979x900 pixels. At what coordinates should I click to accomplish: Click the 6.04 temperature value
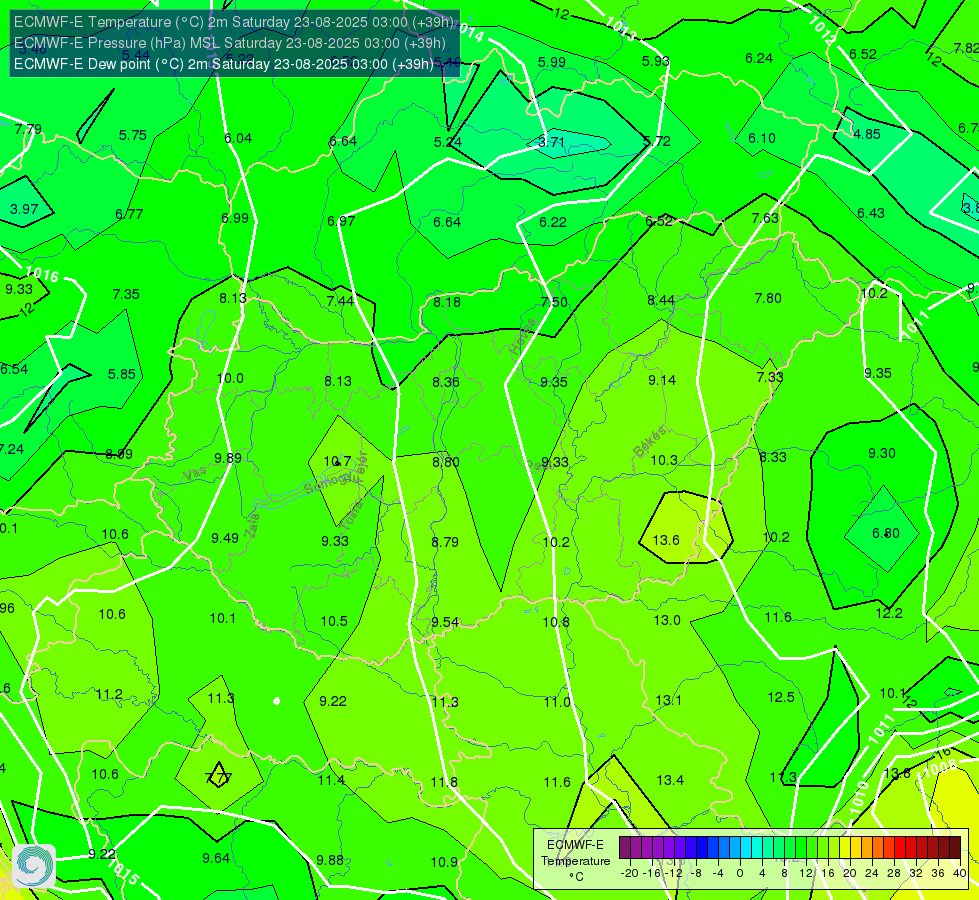coord(238,139)
